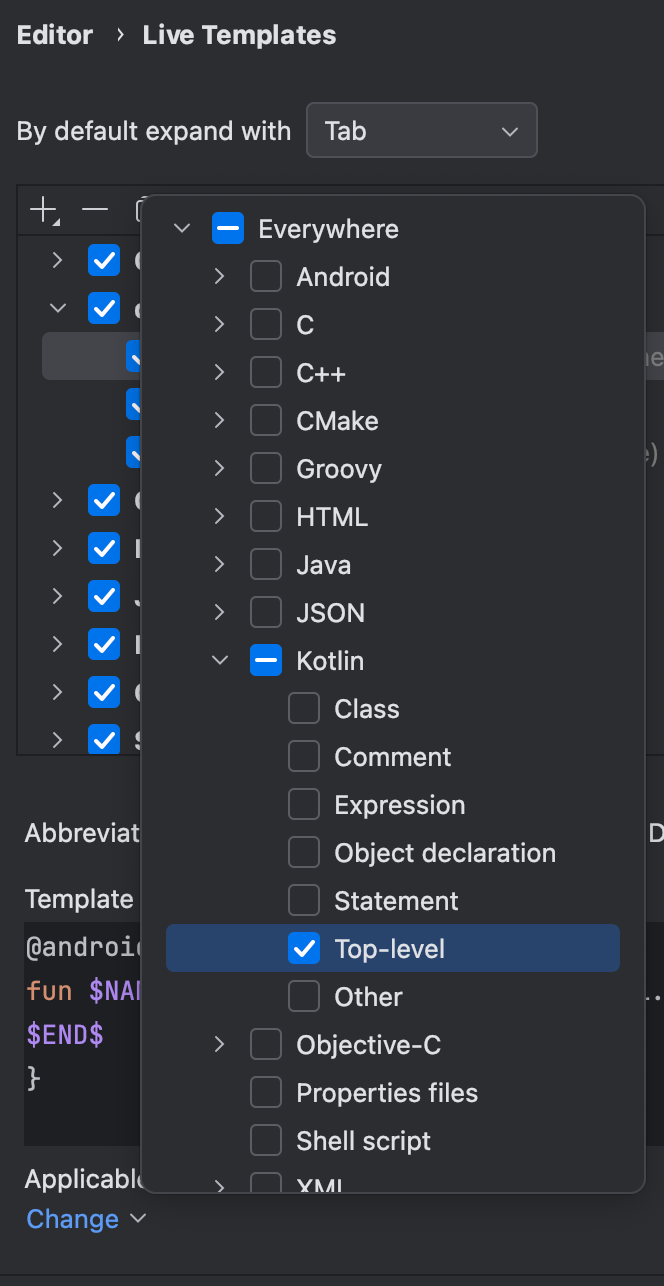Check the Kotlin Statement checkbox

point(304,901)
